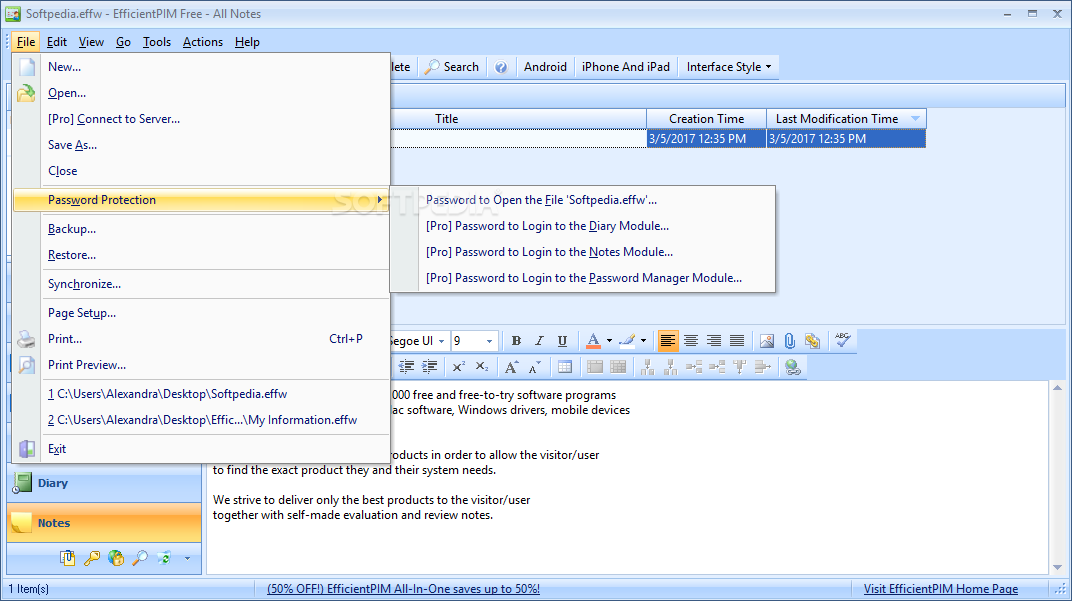The width and height of the screenshot is (1072, 601).
Task: Open recent file 2 My Information.effw
Action: pos(202,420)
